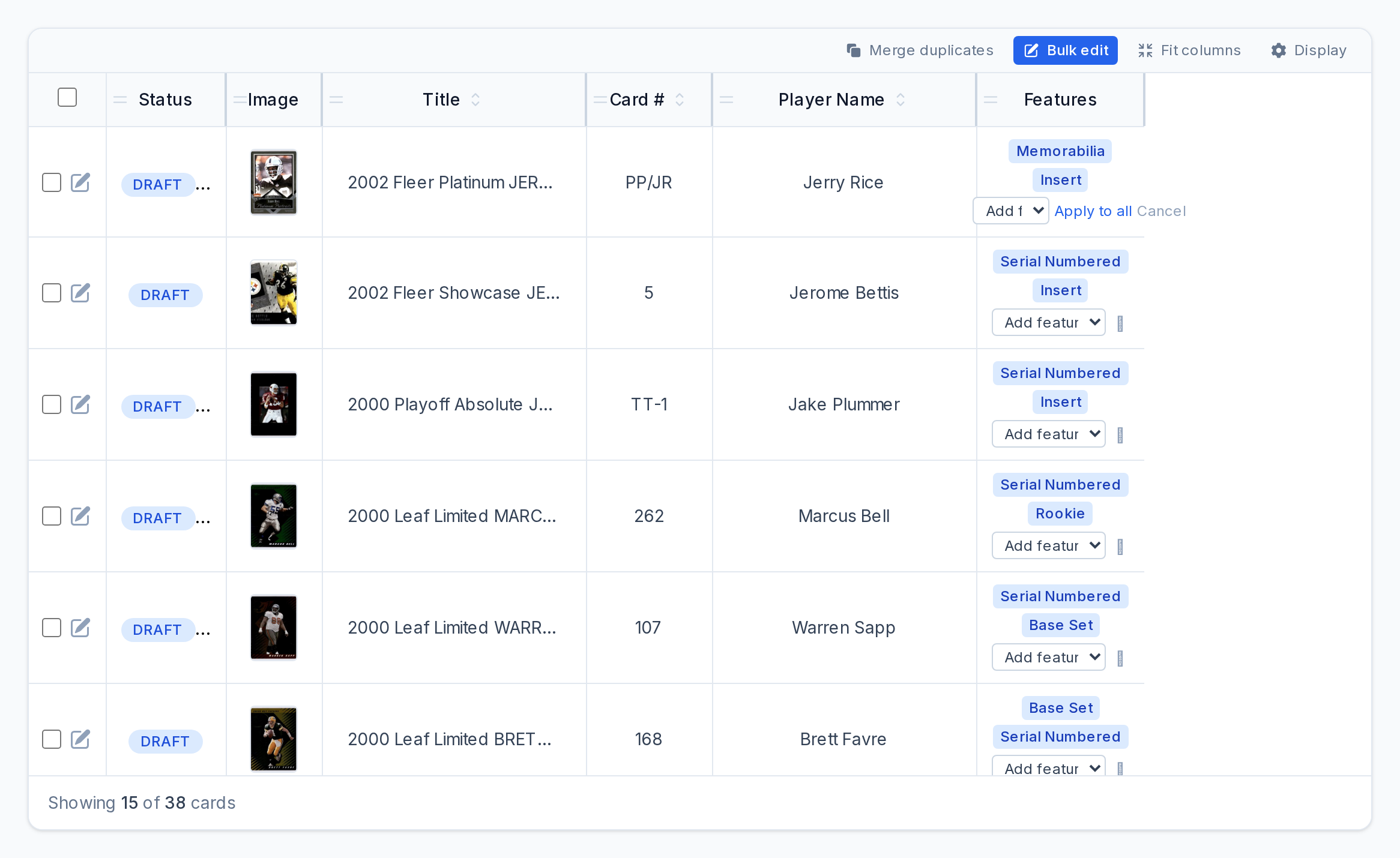The width and height of the screenshot is (1400, 858).
Task: Click the Base Set tag on Warren Sapp
Action: (x=1061, y=625)
